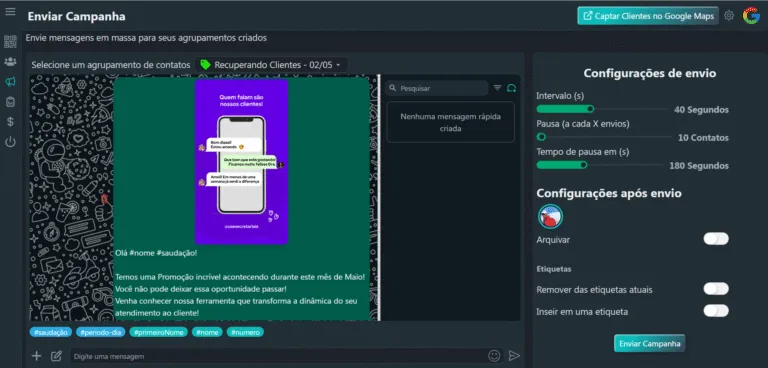
Task: Click the 10 Contatos value
Action: point(703,138)
